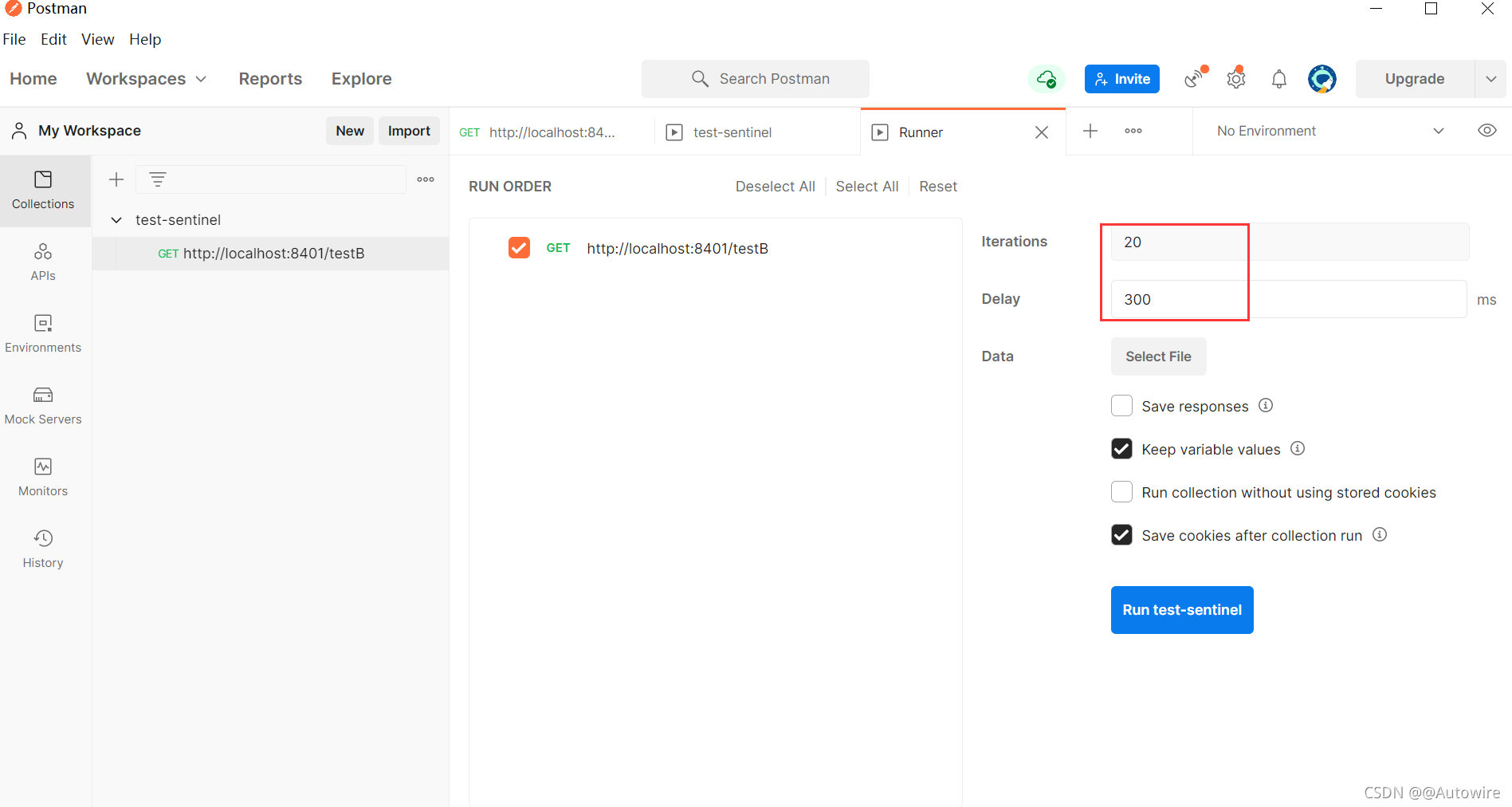Open the Mock Servers sidebar panel
Screen dimensions: 1512x807
43,406
